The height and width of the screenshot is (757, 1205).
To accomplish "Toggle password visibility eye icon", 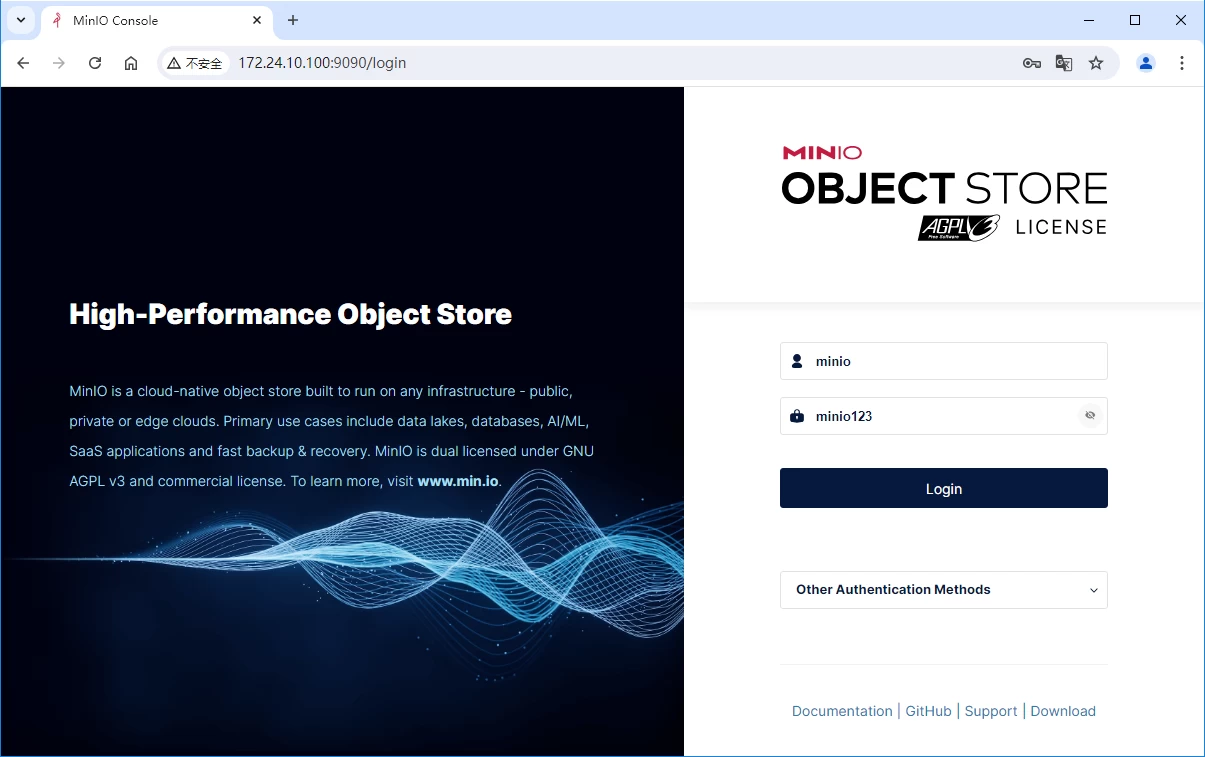I will tap(1090, 416).
